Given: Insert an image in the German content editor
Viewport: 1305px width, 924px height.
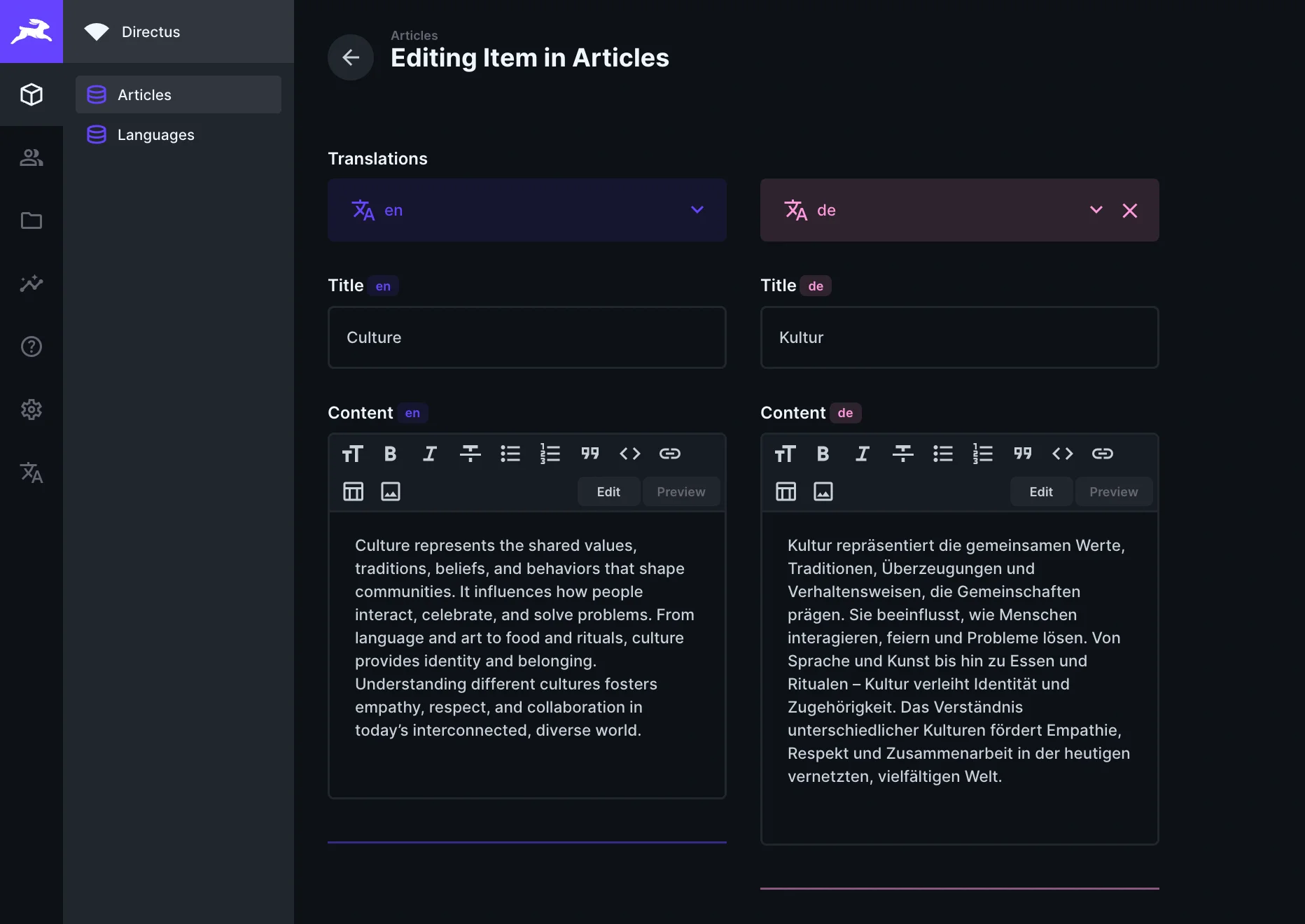Looking at the screenshot, I should (x=823, y=491).
